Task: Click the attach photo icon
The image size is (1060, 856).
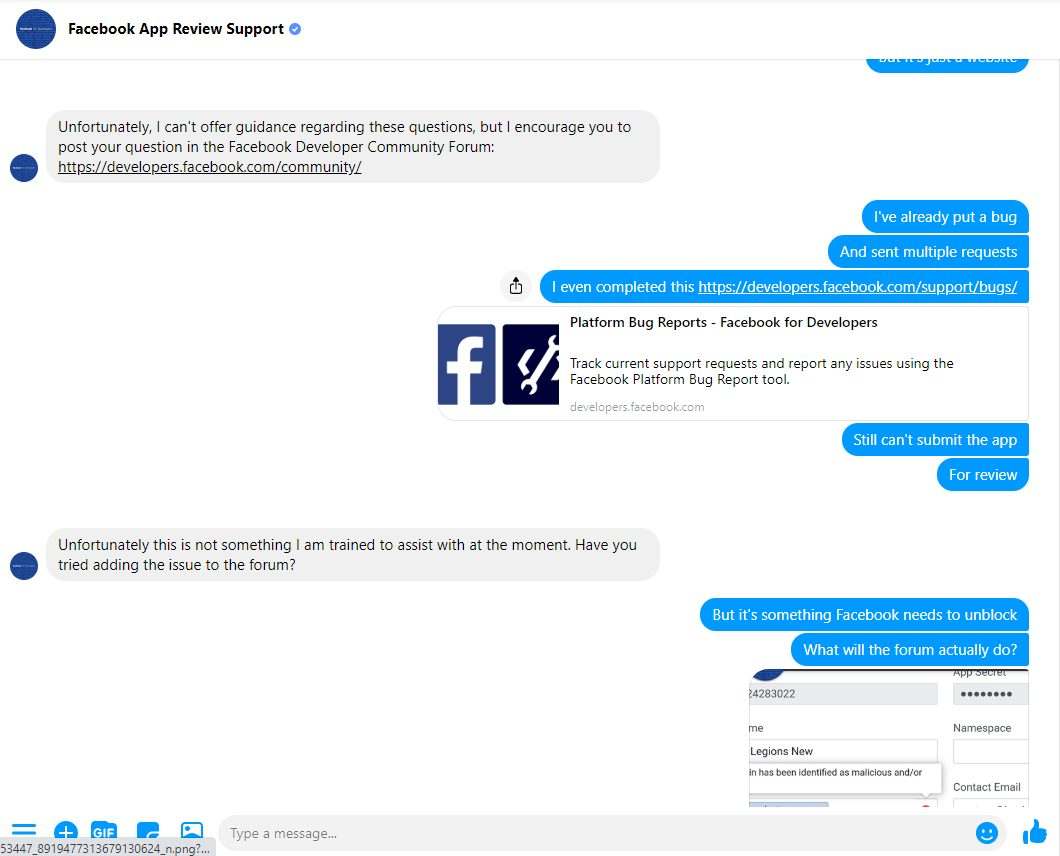Action: click(x=192, y=832)
